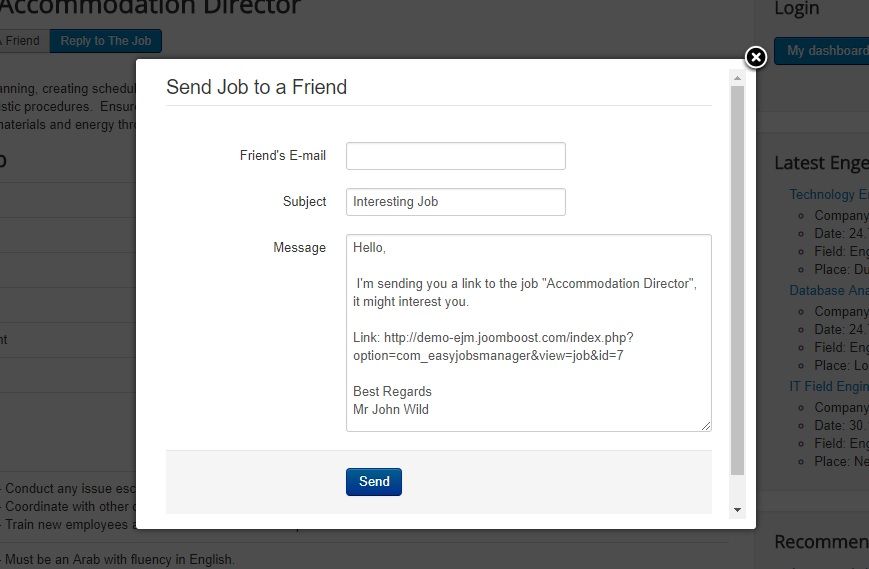Click the modal vertical scrollbar thumb

coord(737,280)
